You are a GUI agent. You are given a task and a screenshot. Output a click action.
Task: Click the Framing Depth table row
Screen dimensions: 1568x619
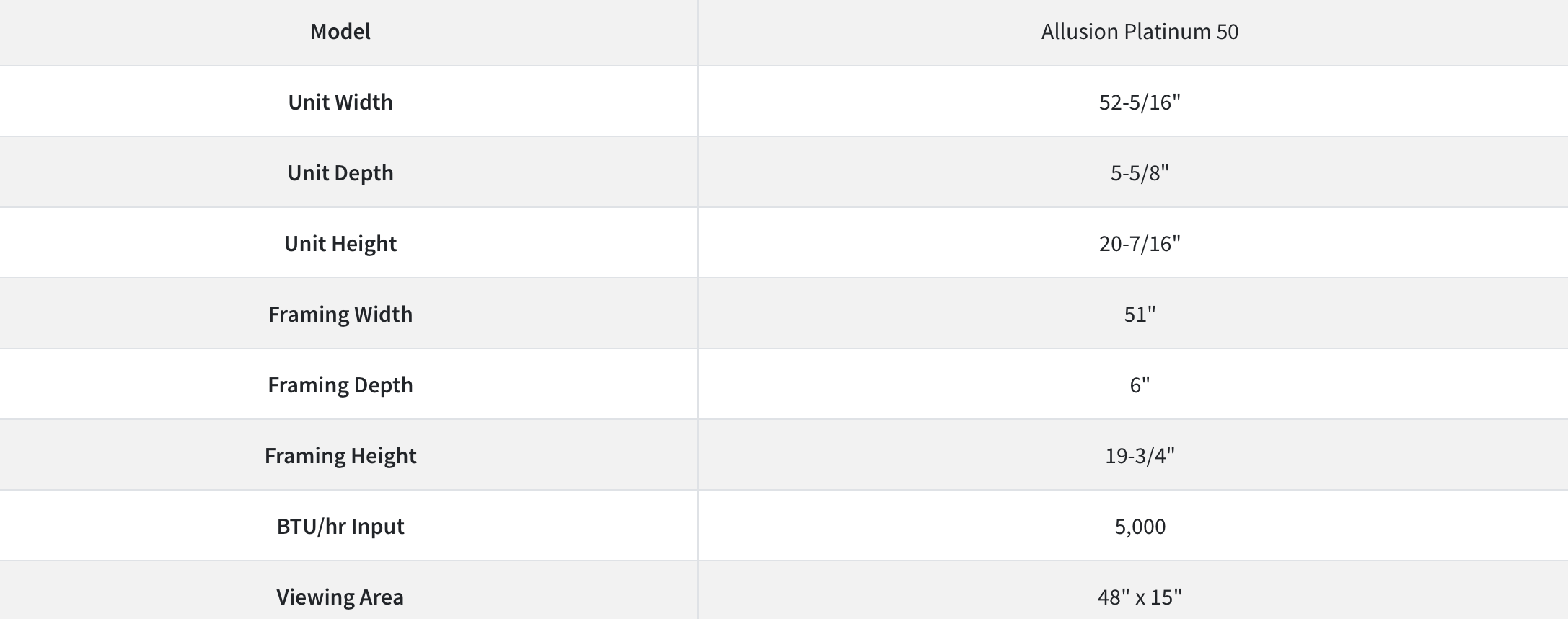point(784,385)
